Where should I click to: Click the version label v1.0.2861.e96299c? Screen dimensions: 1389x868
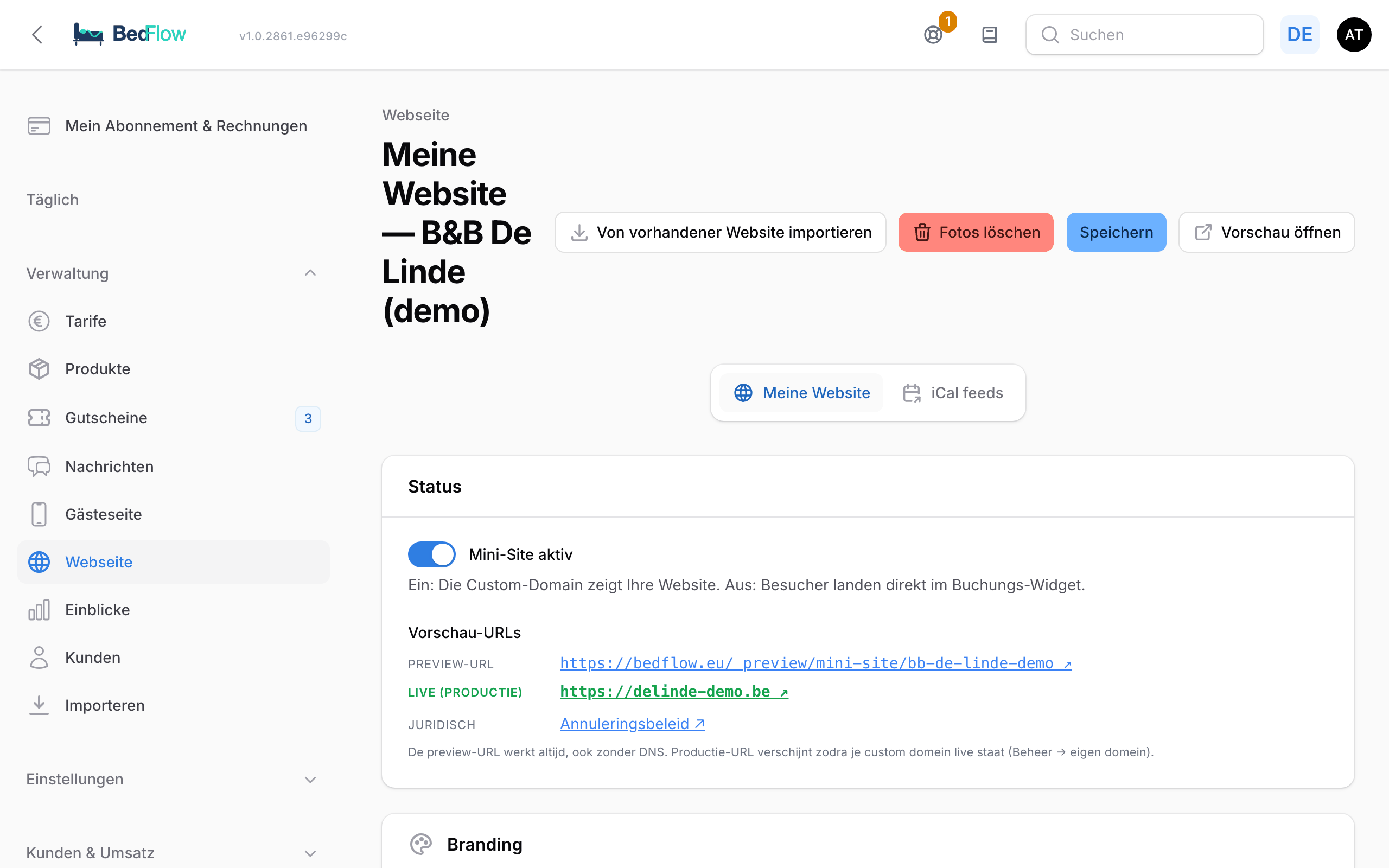(x=293, y=36)
